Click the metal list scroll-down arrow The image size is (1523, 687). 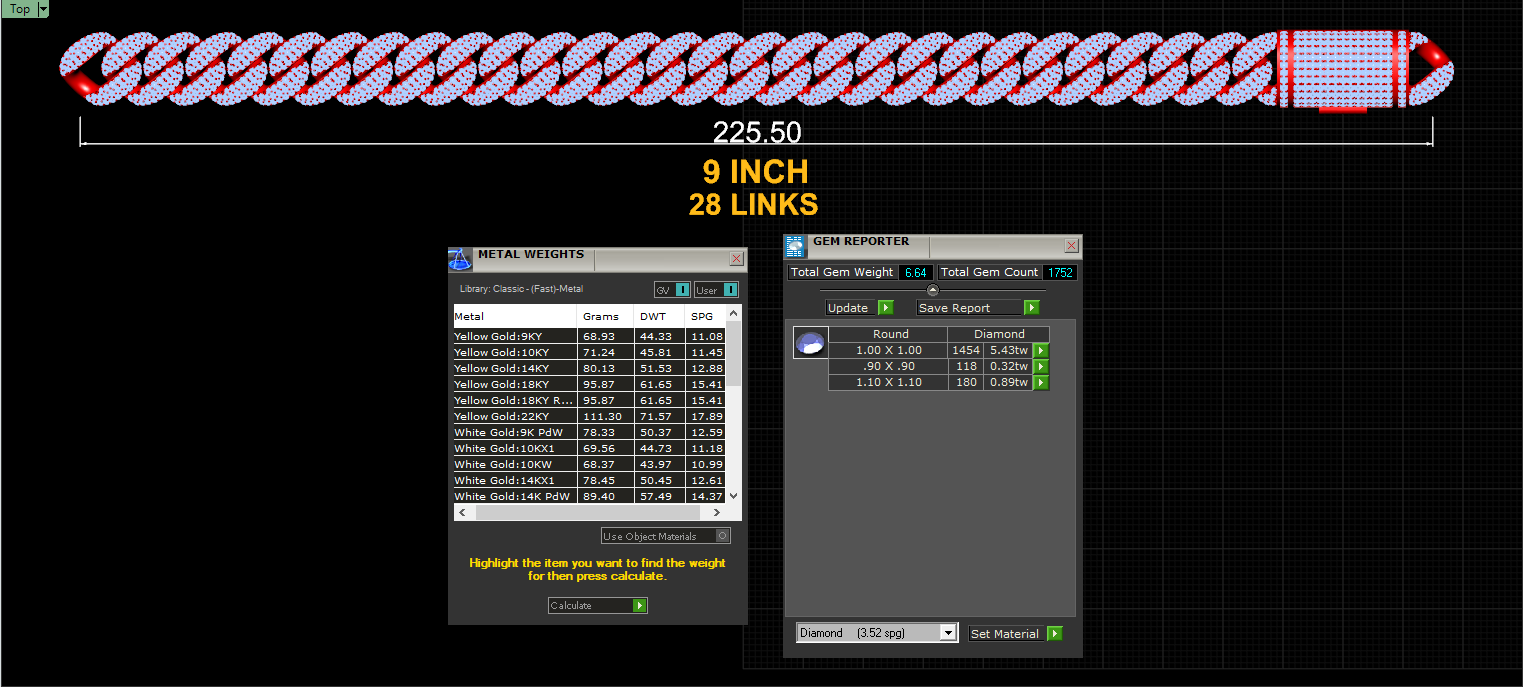click(x=734, y=495)
